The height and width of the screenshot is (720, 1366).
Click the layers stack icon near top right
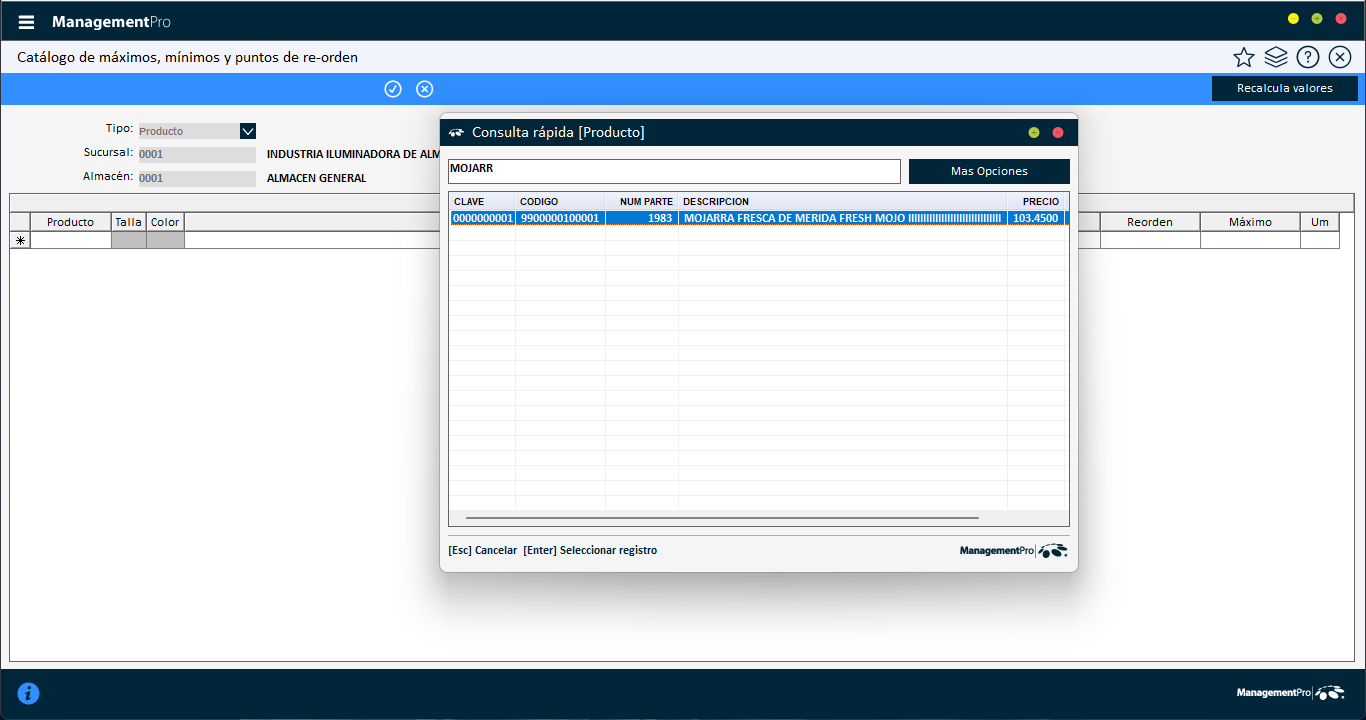[1275, 57]
